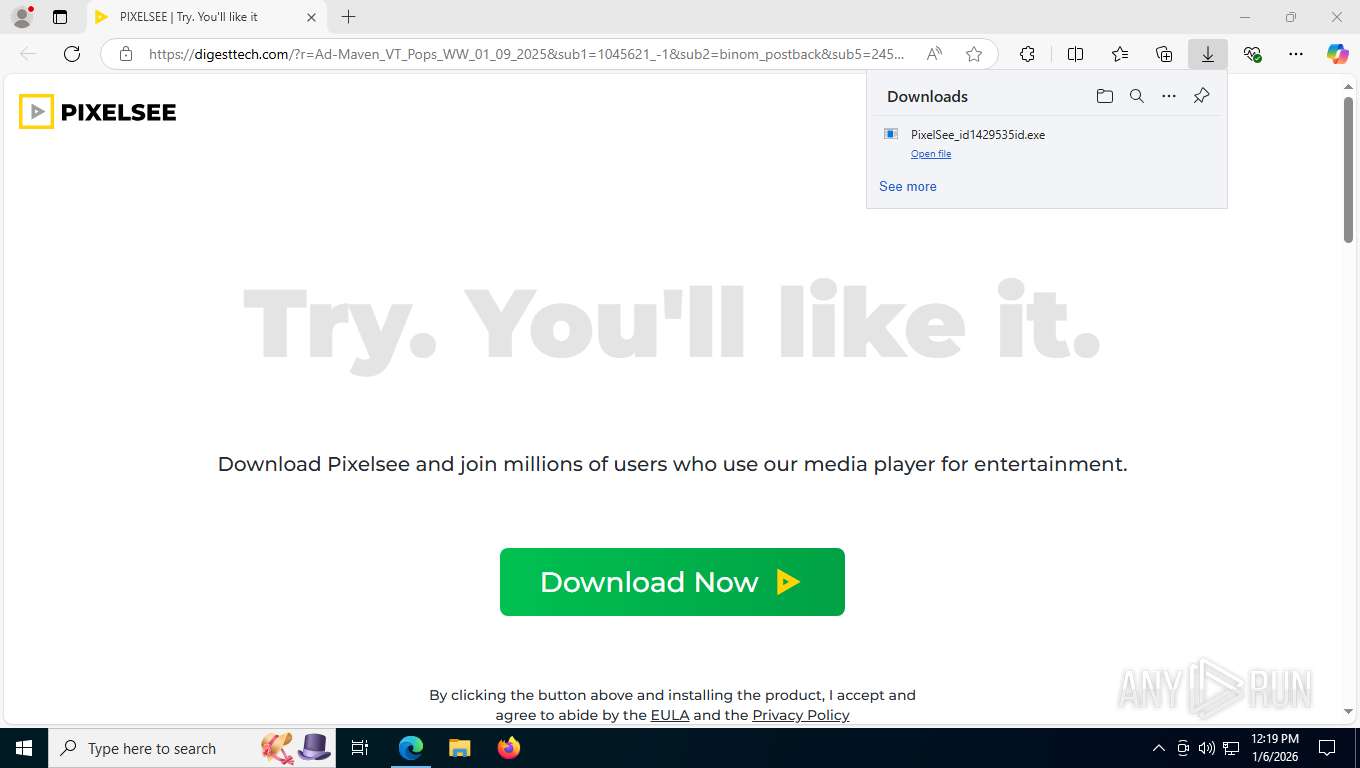
Task: Click PixelSee_id1429535id.exe file name
Action: [978, 135]
